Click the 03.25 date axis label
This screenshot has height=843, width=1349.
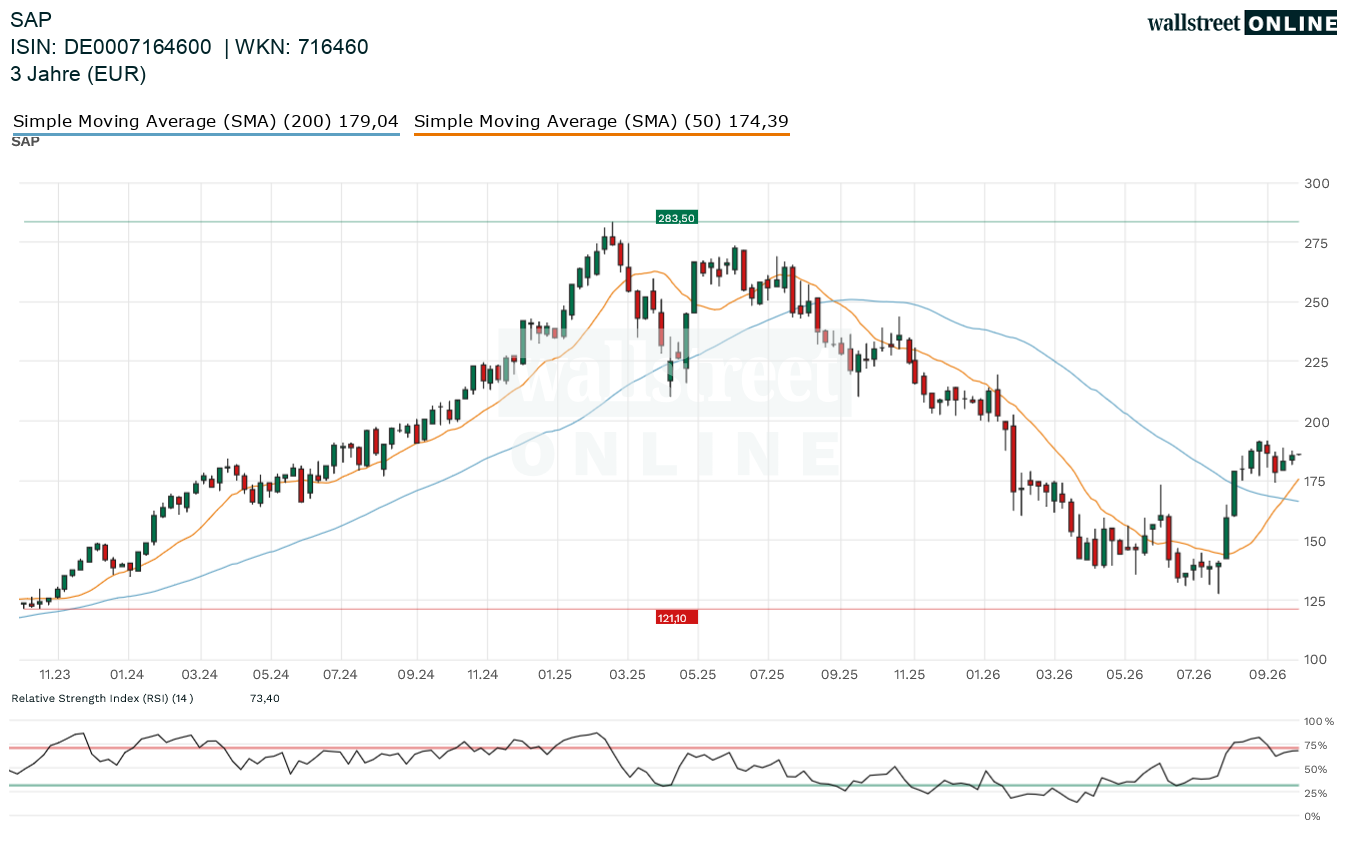click(x=628, y=675)
